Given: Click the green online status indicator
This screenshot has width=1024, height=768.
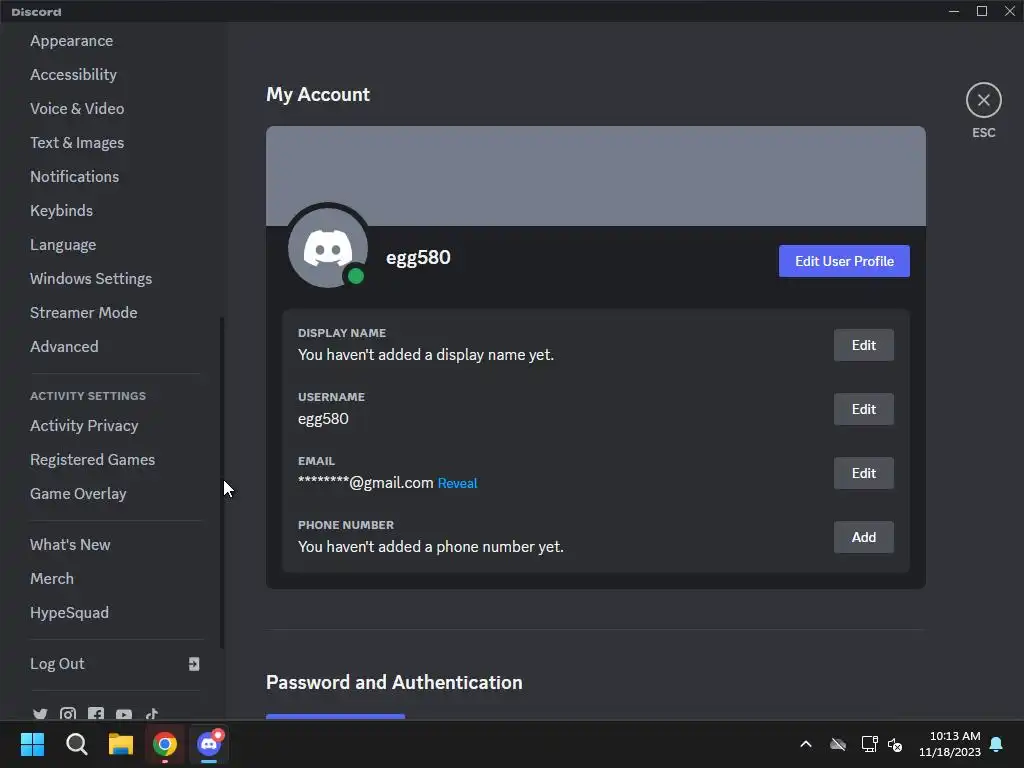Looking at the screenshot, I should 356,276.
